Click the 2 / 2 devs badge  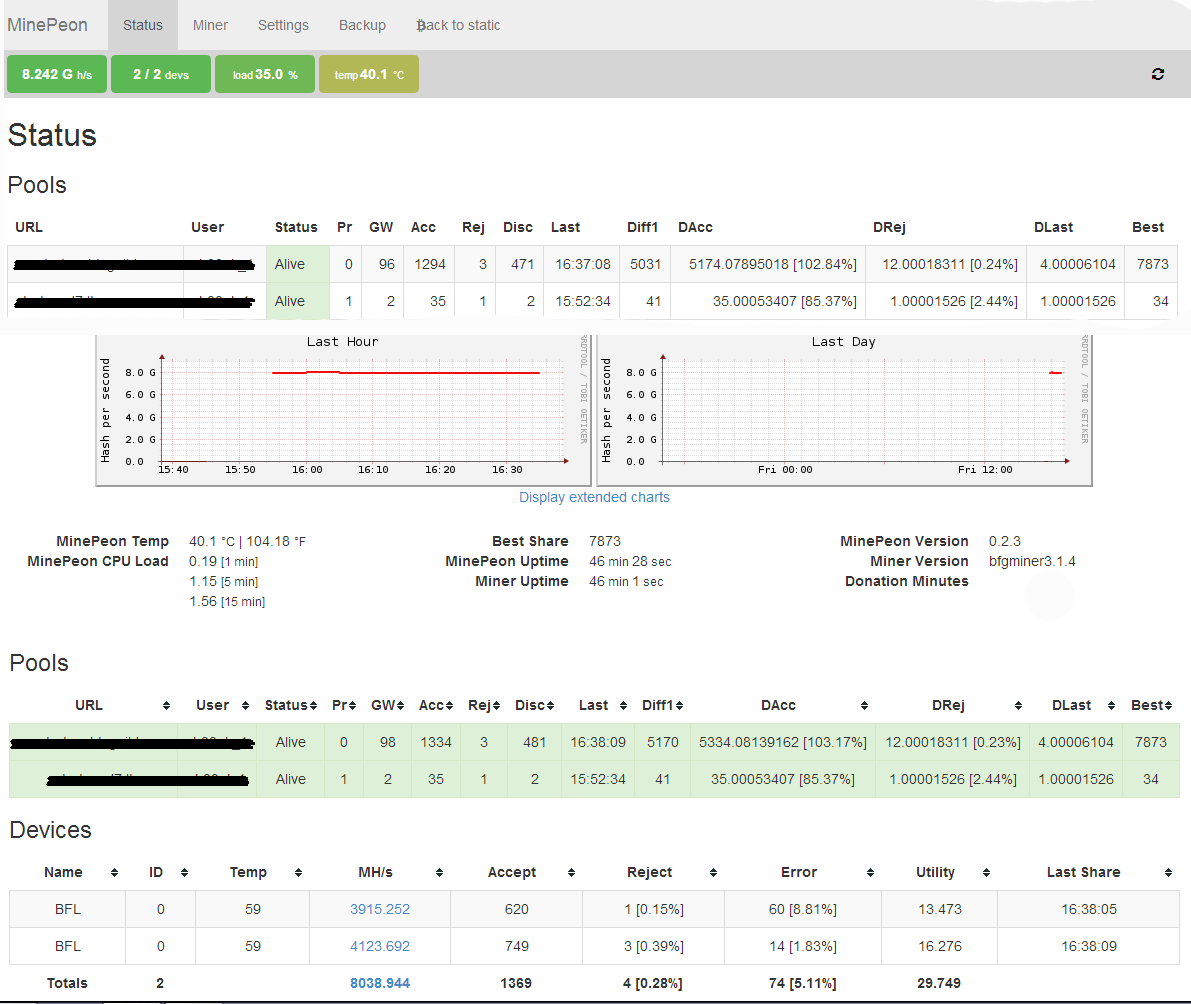pyautogui.click(x=161, y=74)
